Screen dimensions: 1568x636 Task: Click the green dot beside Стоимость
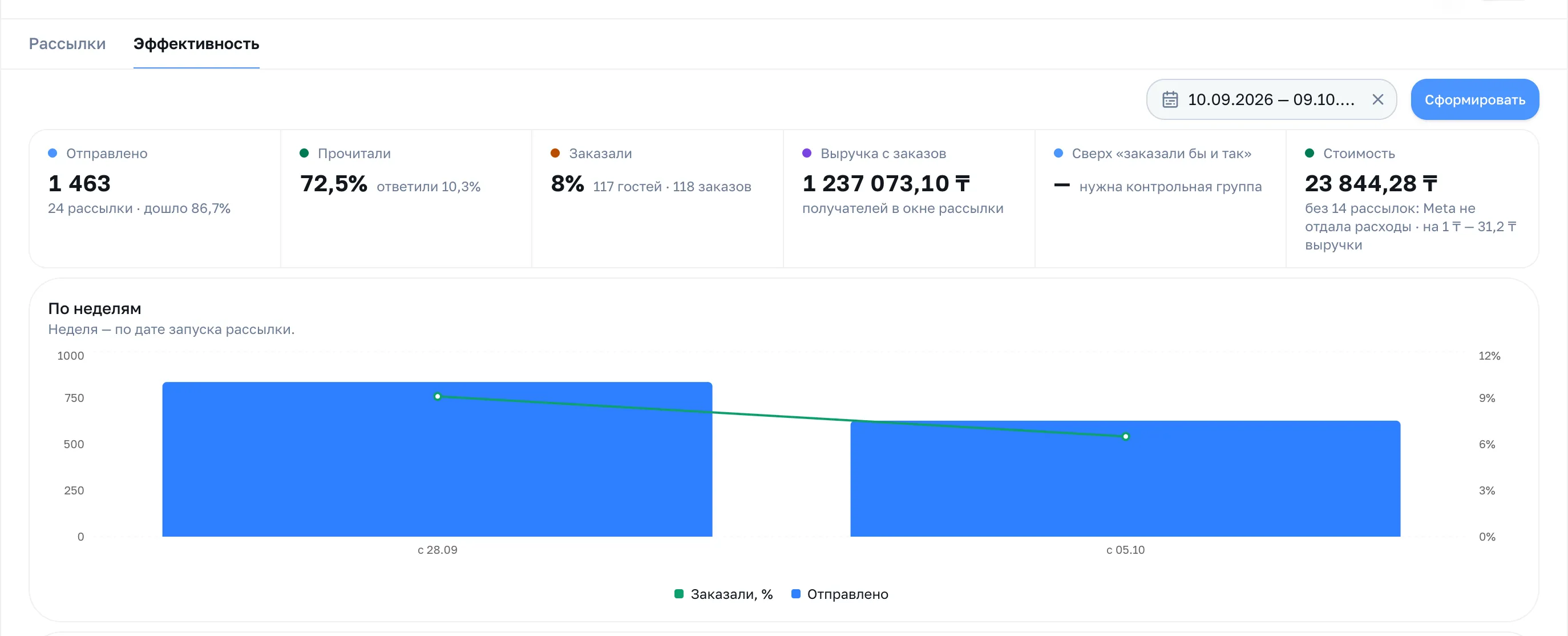click(x=1310, y=153)
